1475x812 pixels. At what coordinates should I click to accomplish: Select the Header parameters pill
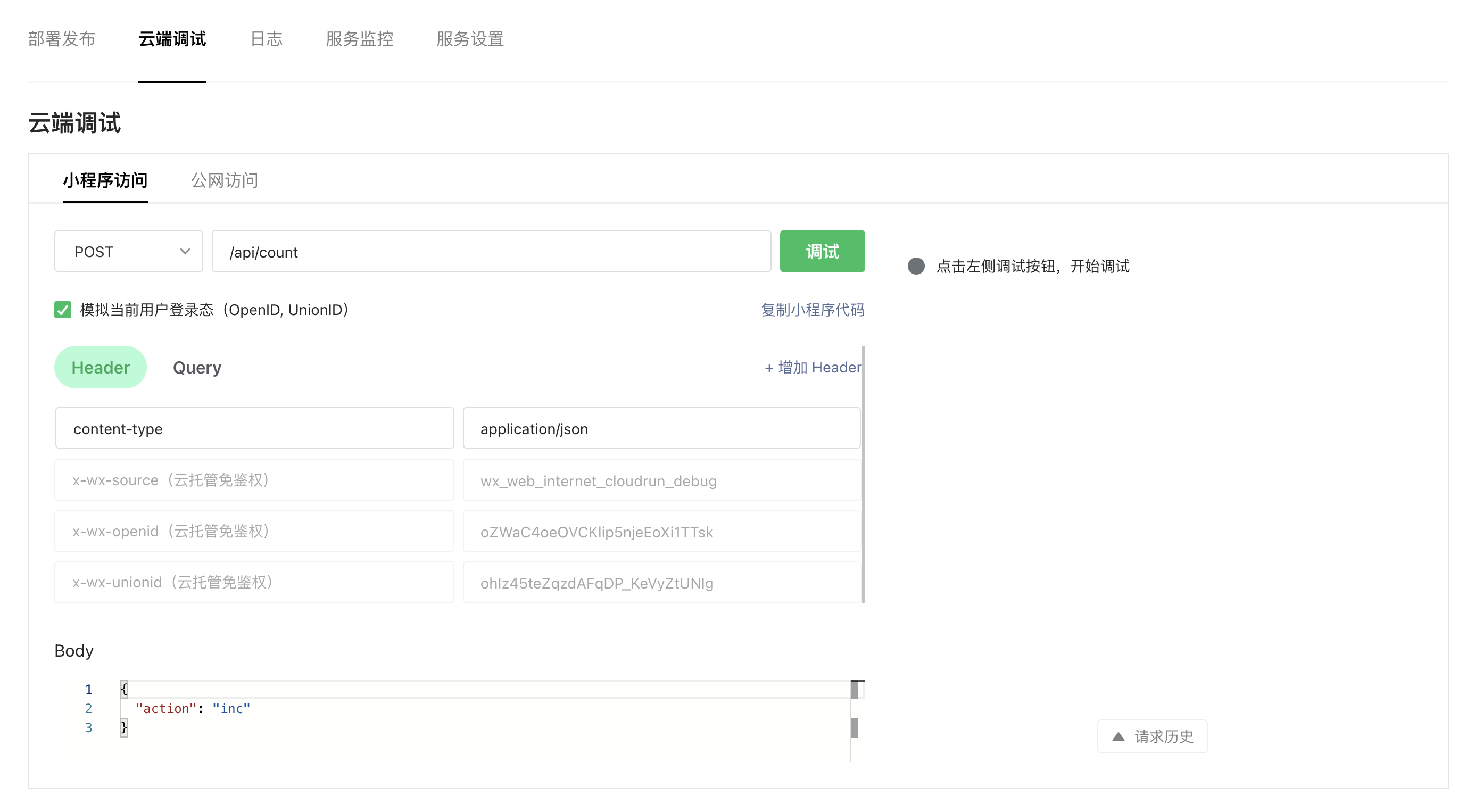pos(100,368)
